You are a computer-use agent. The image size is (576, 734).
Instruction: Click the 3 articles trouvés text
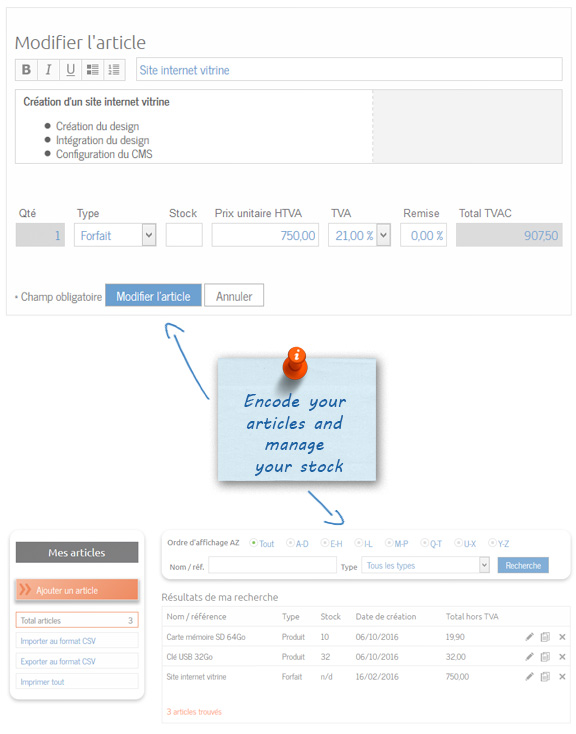coord(194,712)
